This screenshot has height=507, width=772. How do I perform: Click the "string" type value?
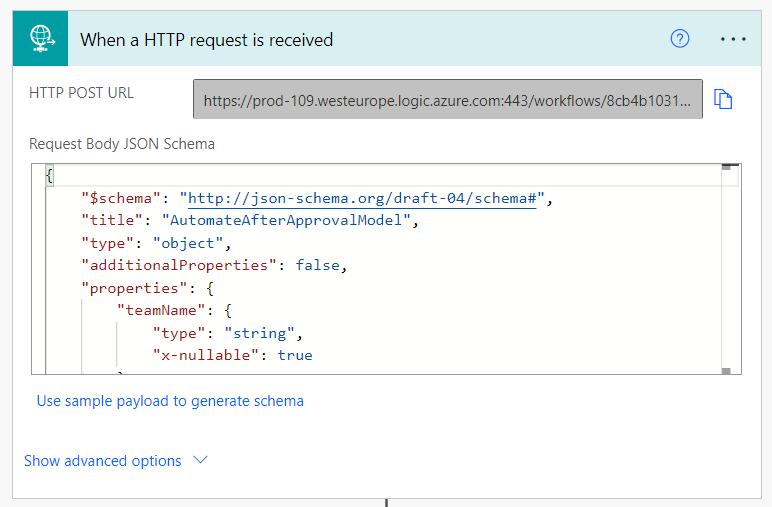[x=259, y=333]
